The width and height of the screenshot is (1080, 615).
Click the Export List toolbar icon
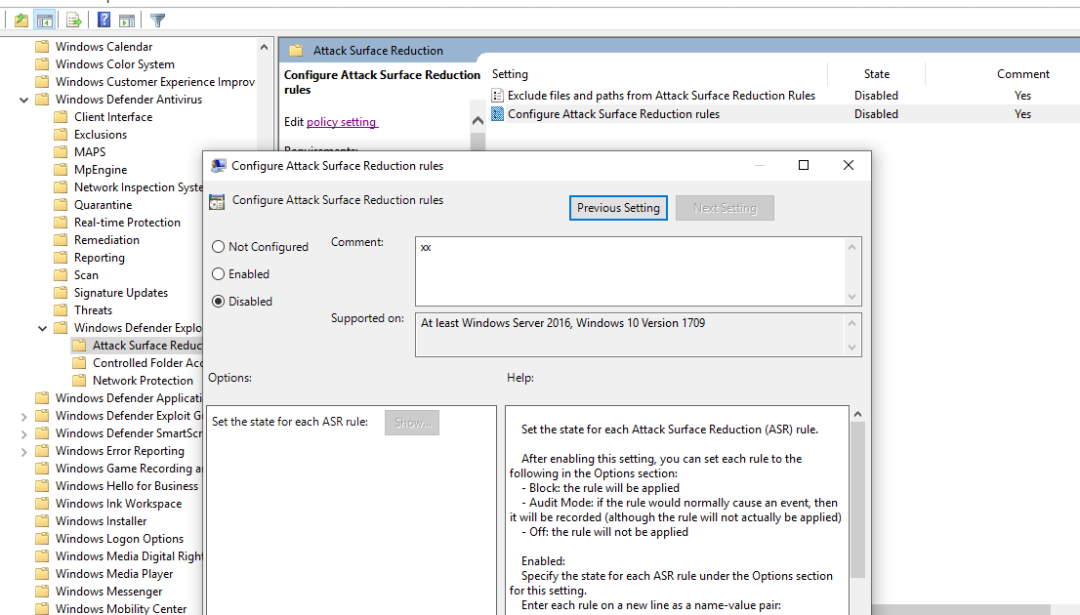tap(74, 20)
